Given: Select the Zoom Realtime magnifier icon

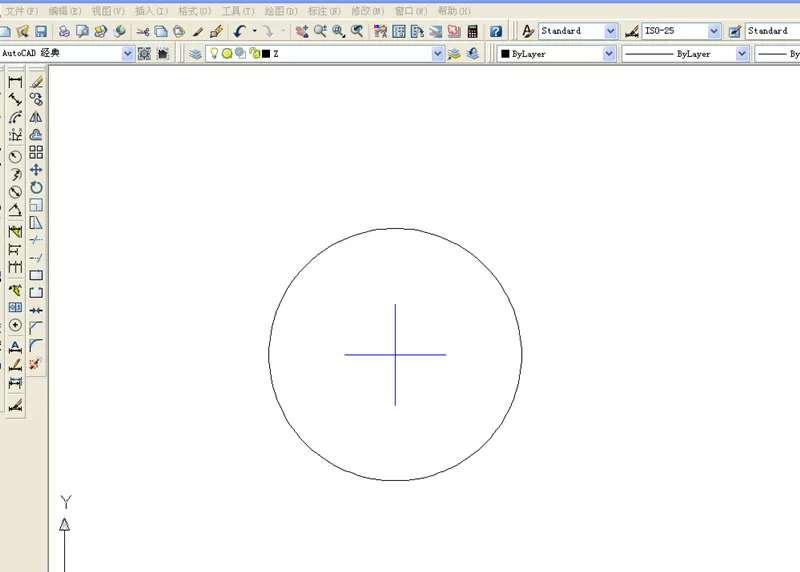Looking at the screenshot, I should tap(320, 32).
